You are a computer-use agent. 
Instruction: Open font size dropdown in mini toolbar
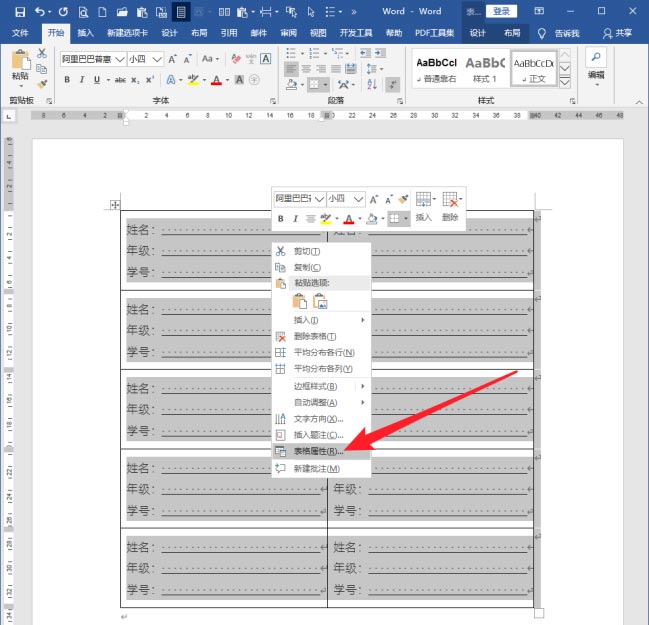click(x=359, y=199)
